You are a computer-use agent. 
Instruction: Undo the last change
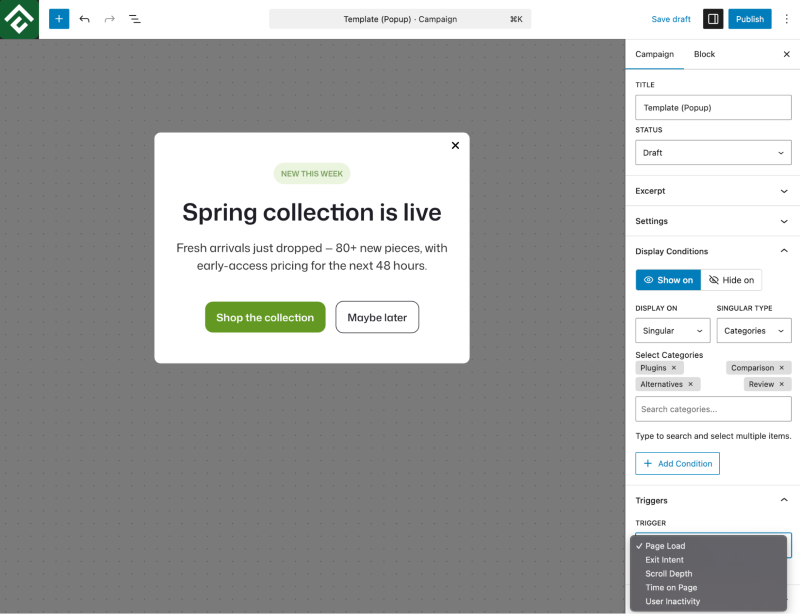[x=85, y=19]
